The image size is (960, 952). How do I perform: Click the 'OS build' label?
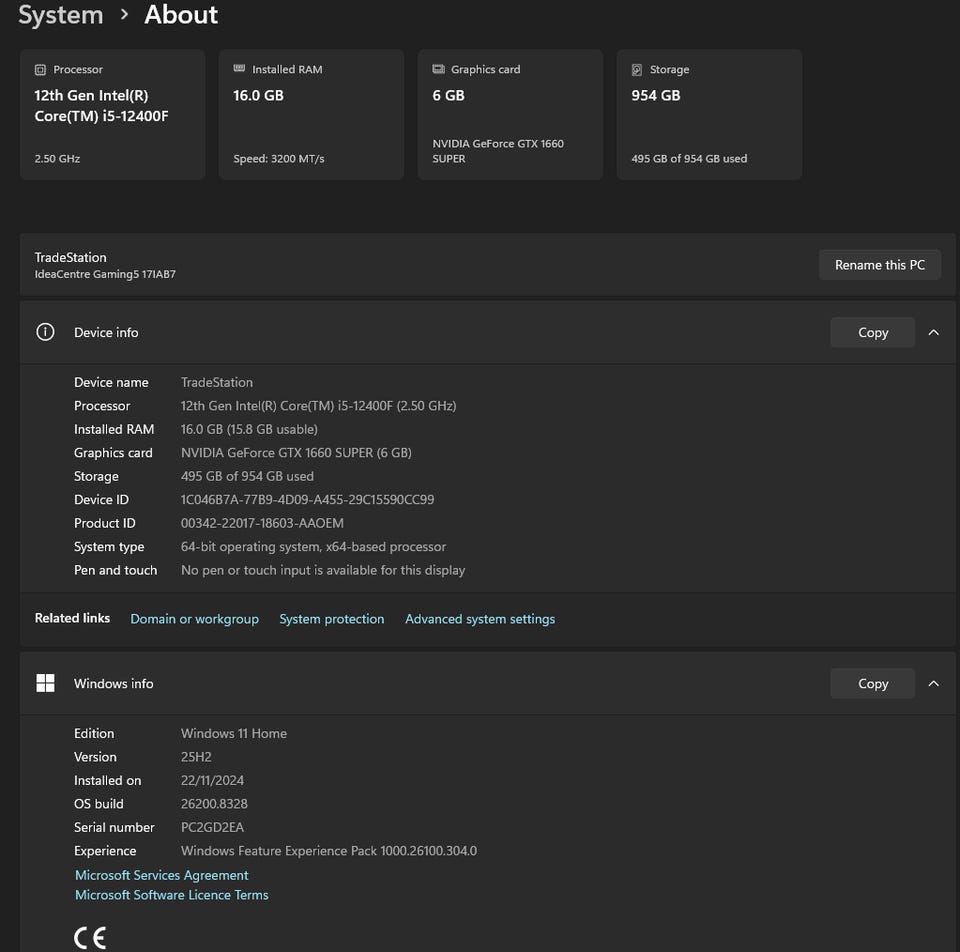99,804
